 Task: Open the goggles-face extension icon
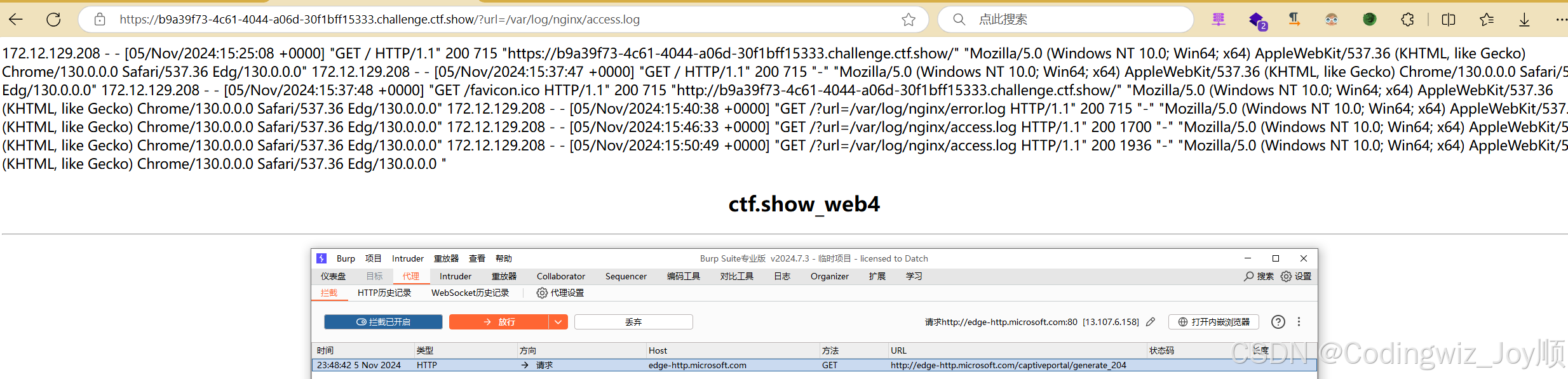point(1332,20)
